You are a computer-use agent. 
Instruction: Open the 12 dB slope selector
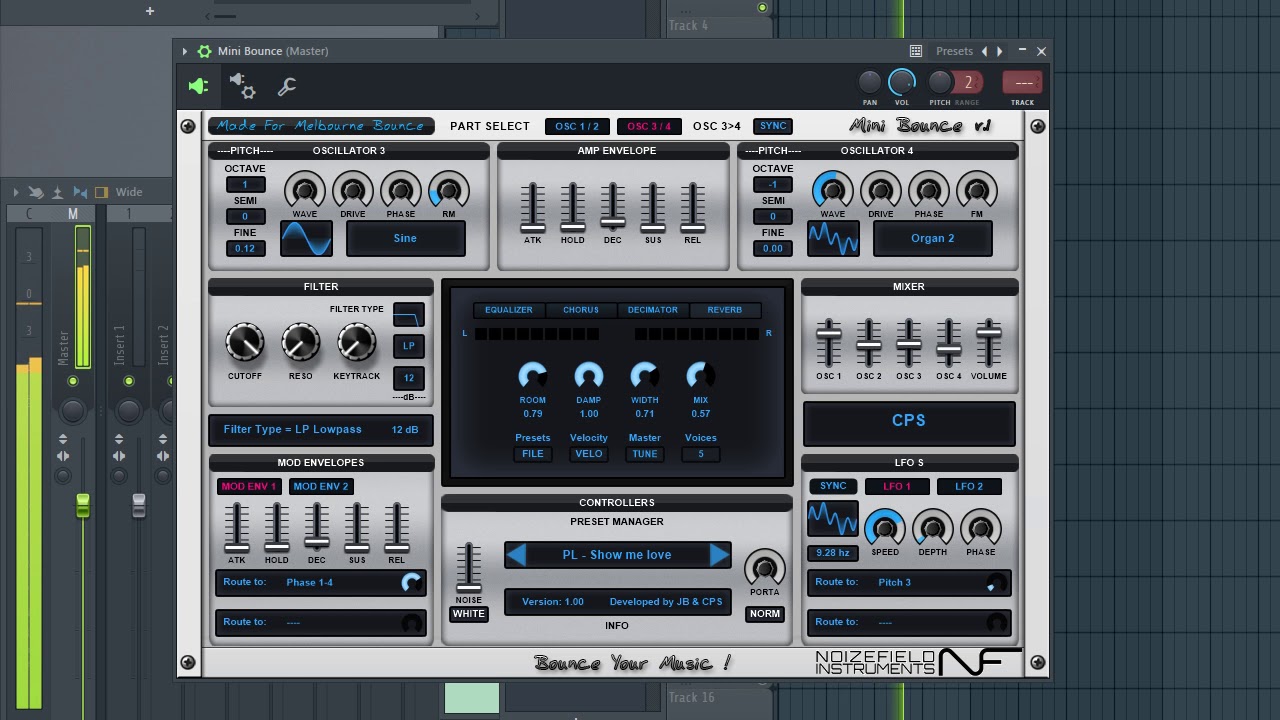409,378
